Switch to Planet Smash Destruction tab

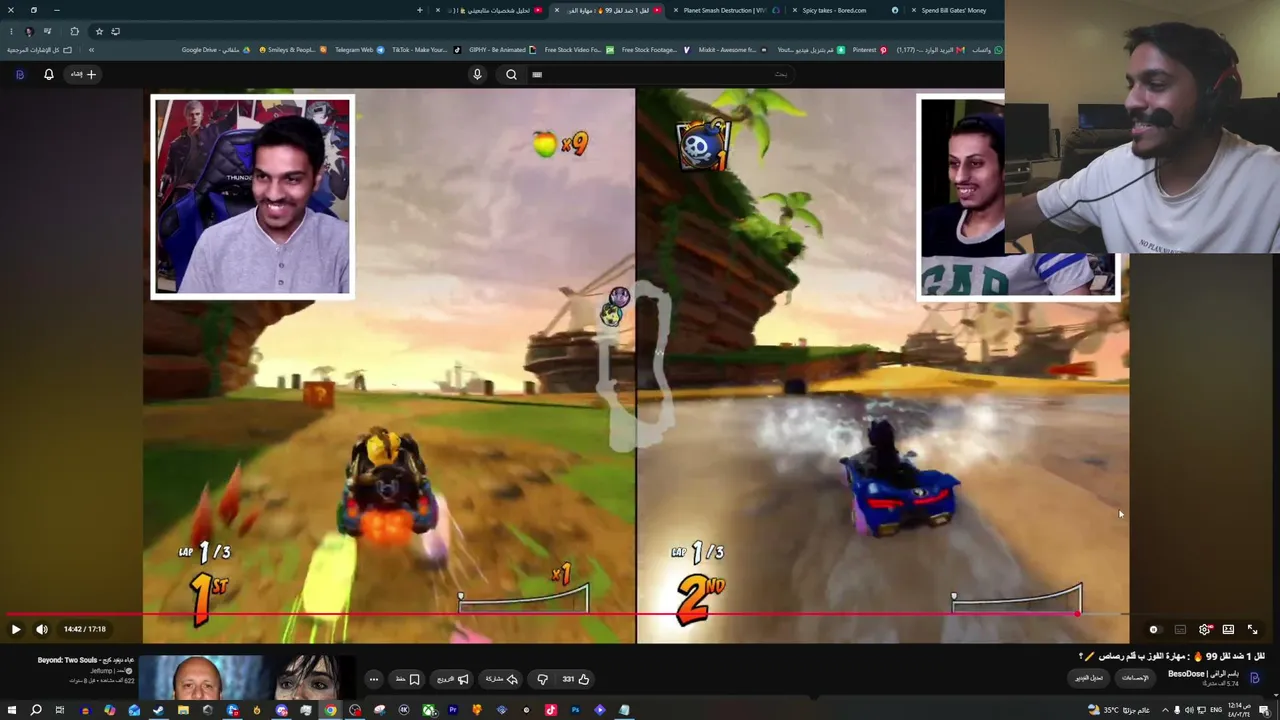725,10
